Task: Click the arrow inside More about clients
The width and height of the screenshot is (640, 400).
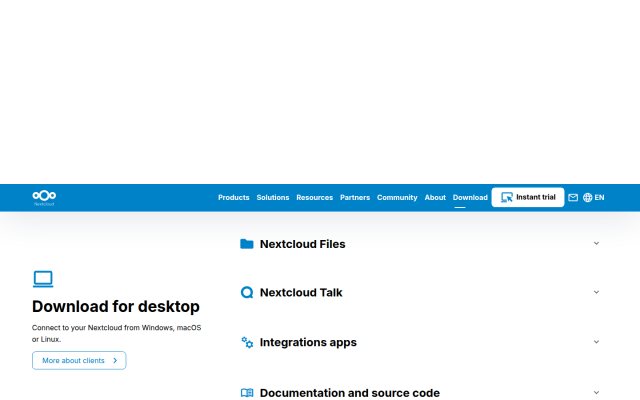Action: point(115,360)
